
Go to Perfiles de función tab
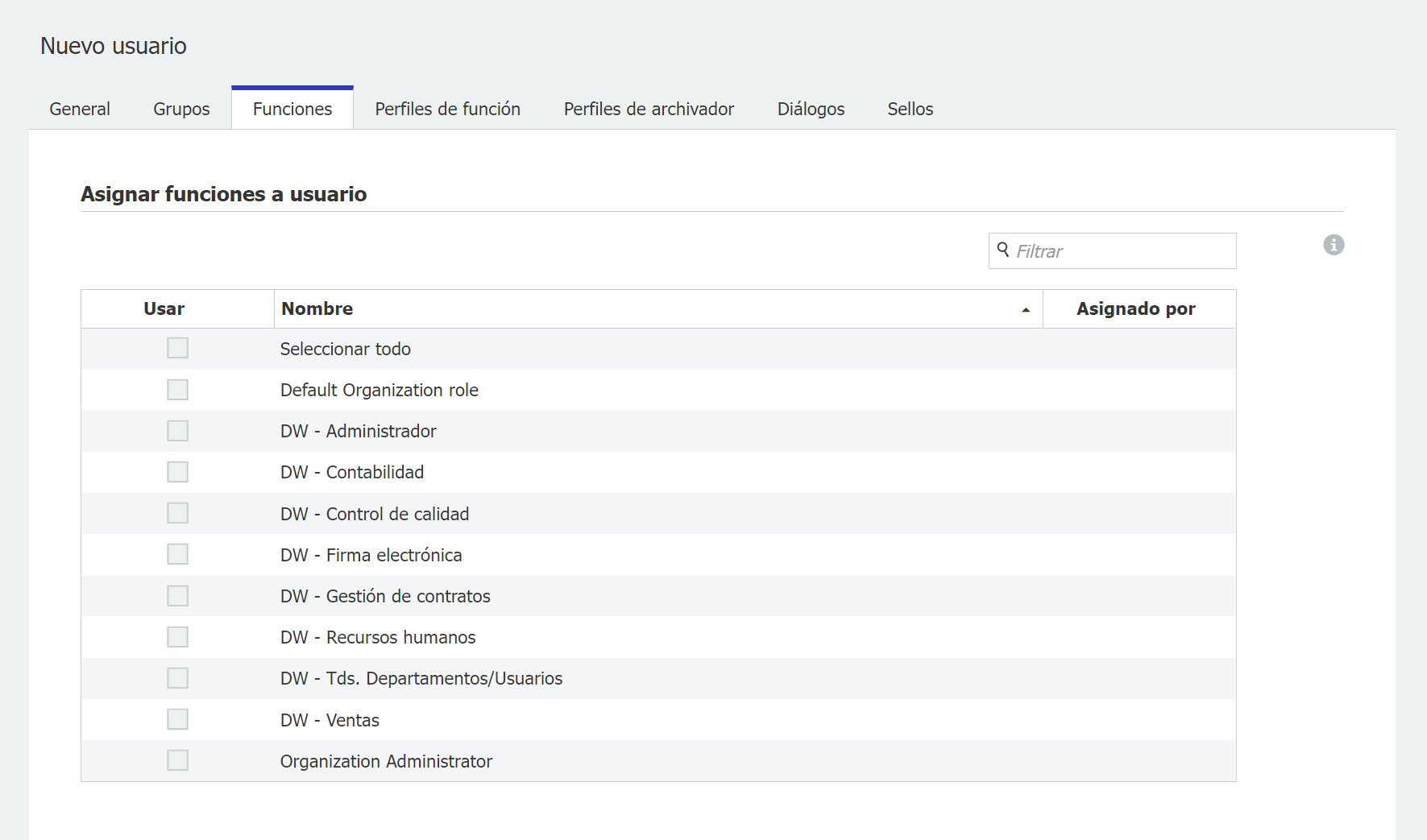click(x=447, y=109)
